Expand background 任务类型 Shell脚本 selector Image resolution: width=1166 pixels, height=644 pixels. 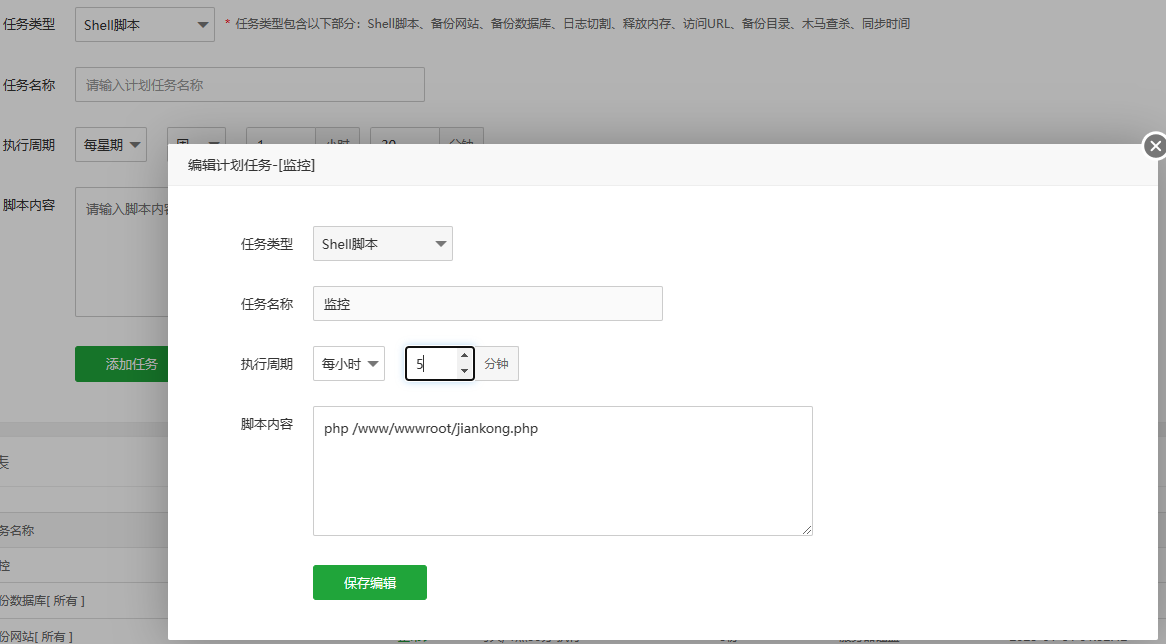[x=144, y=25]
